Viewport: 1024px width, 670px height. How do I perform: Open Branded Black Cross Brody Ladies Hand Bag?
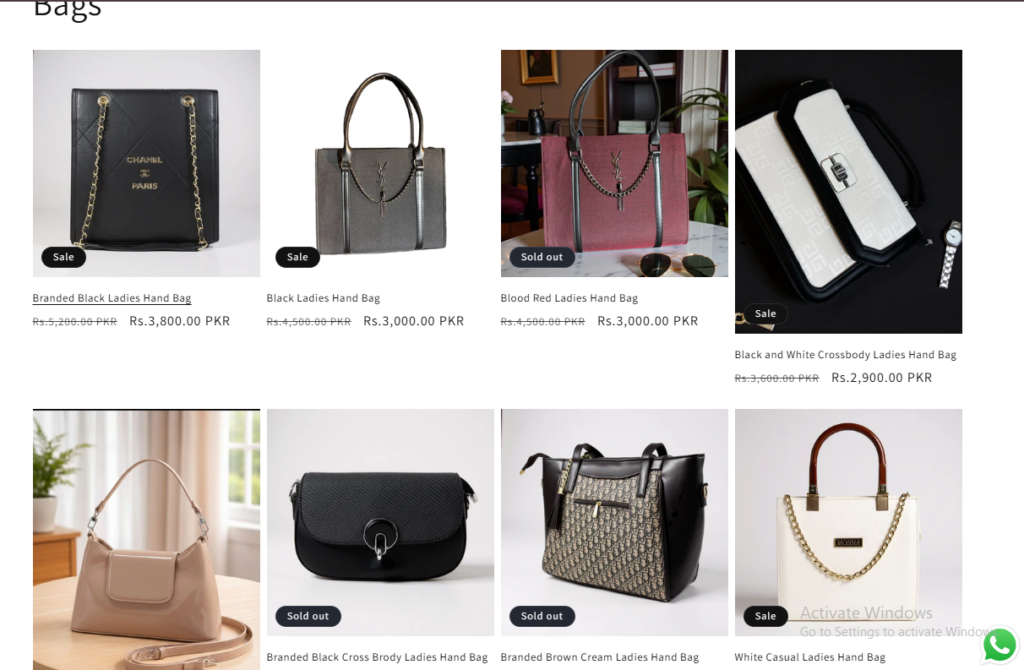point(377,657)
